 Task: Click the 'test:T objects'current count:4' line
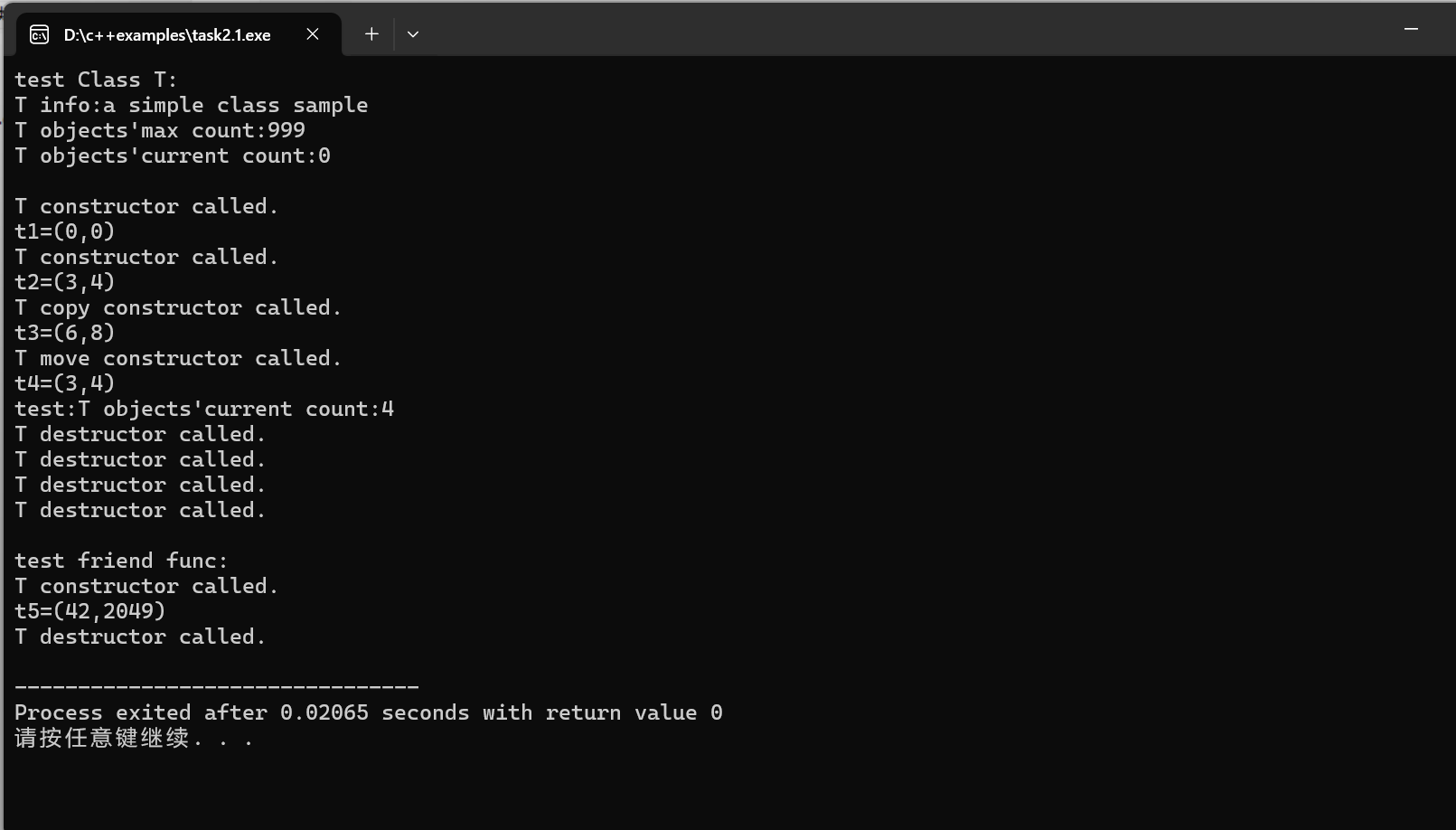(x=204, y=409)
